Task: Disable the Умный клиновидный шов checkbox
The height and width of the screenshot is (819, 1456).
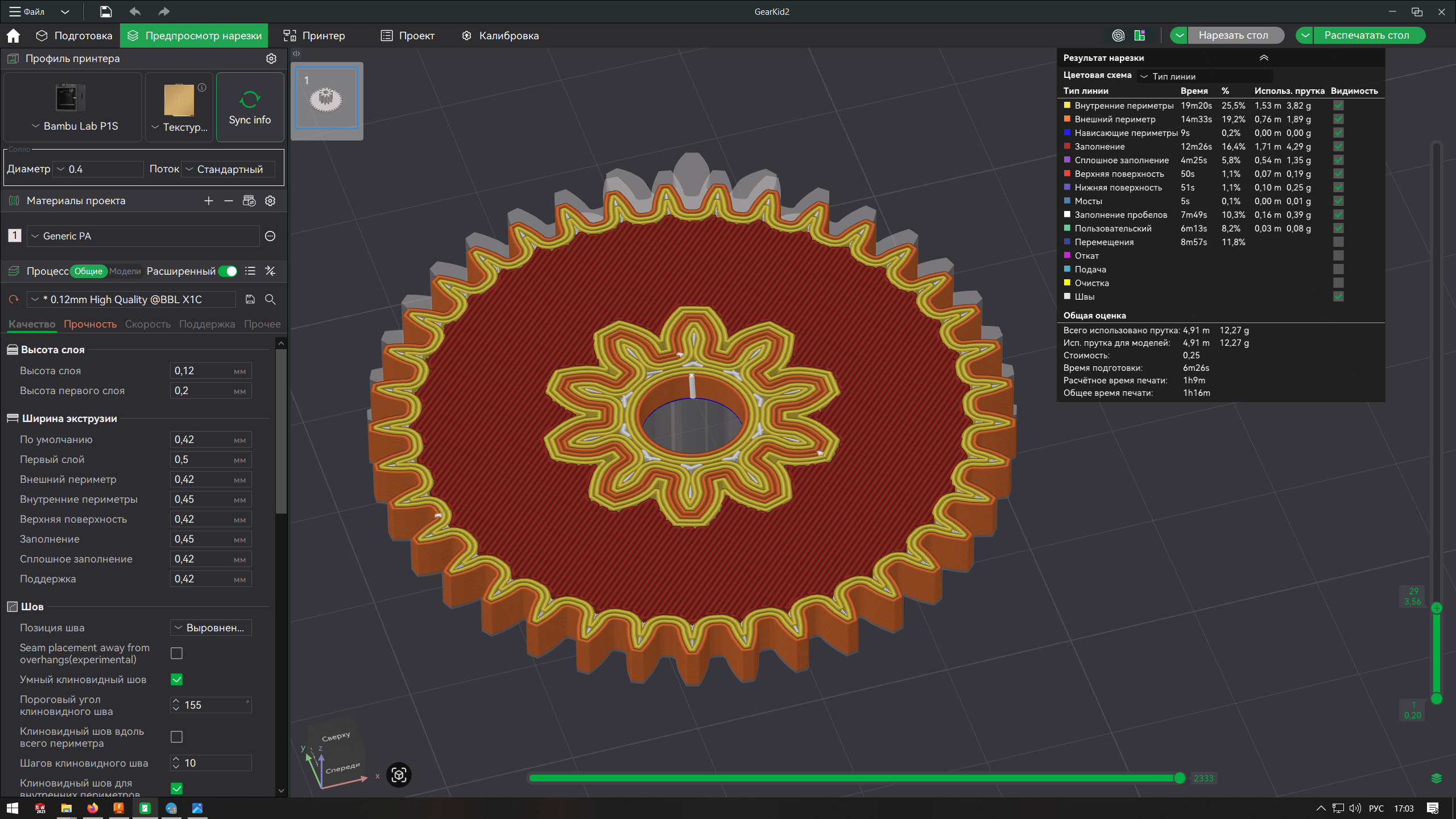Action: [x=177, y=680]
